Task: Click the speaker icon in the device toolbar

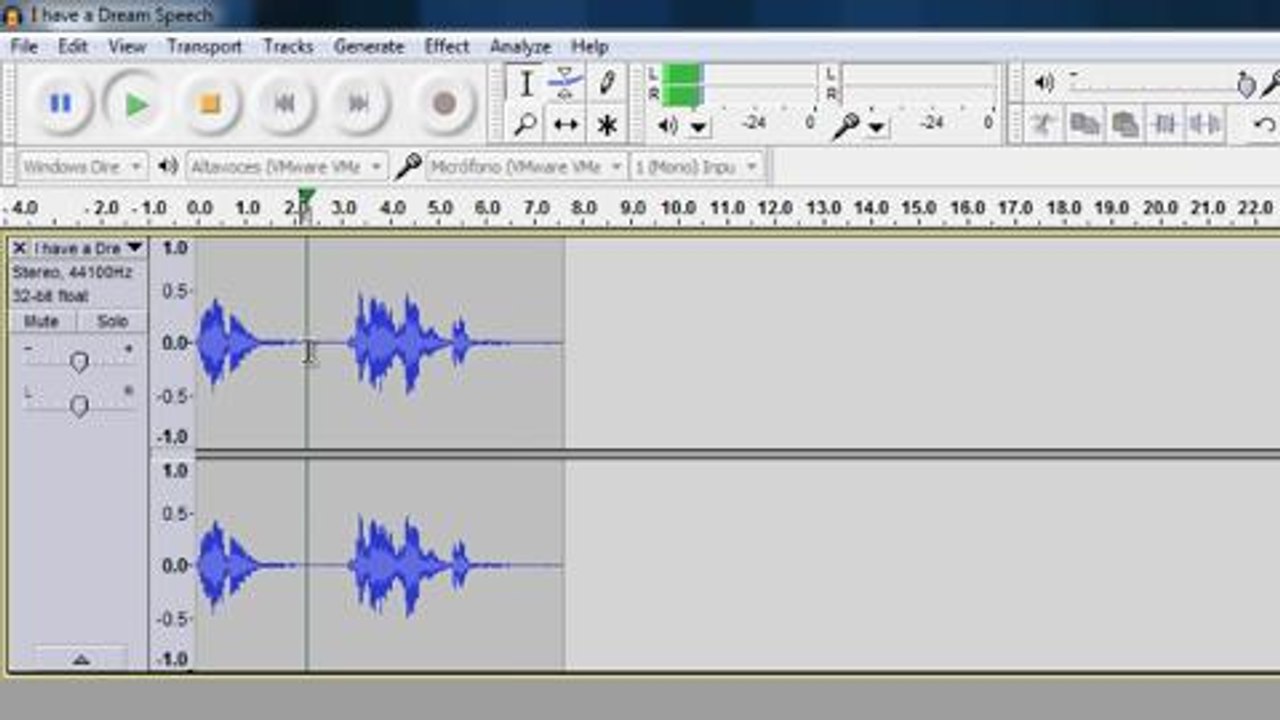Action: pyautogui.click(x=168, y=167)
